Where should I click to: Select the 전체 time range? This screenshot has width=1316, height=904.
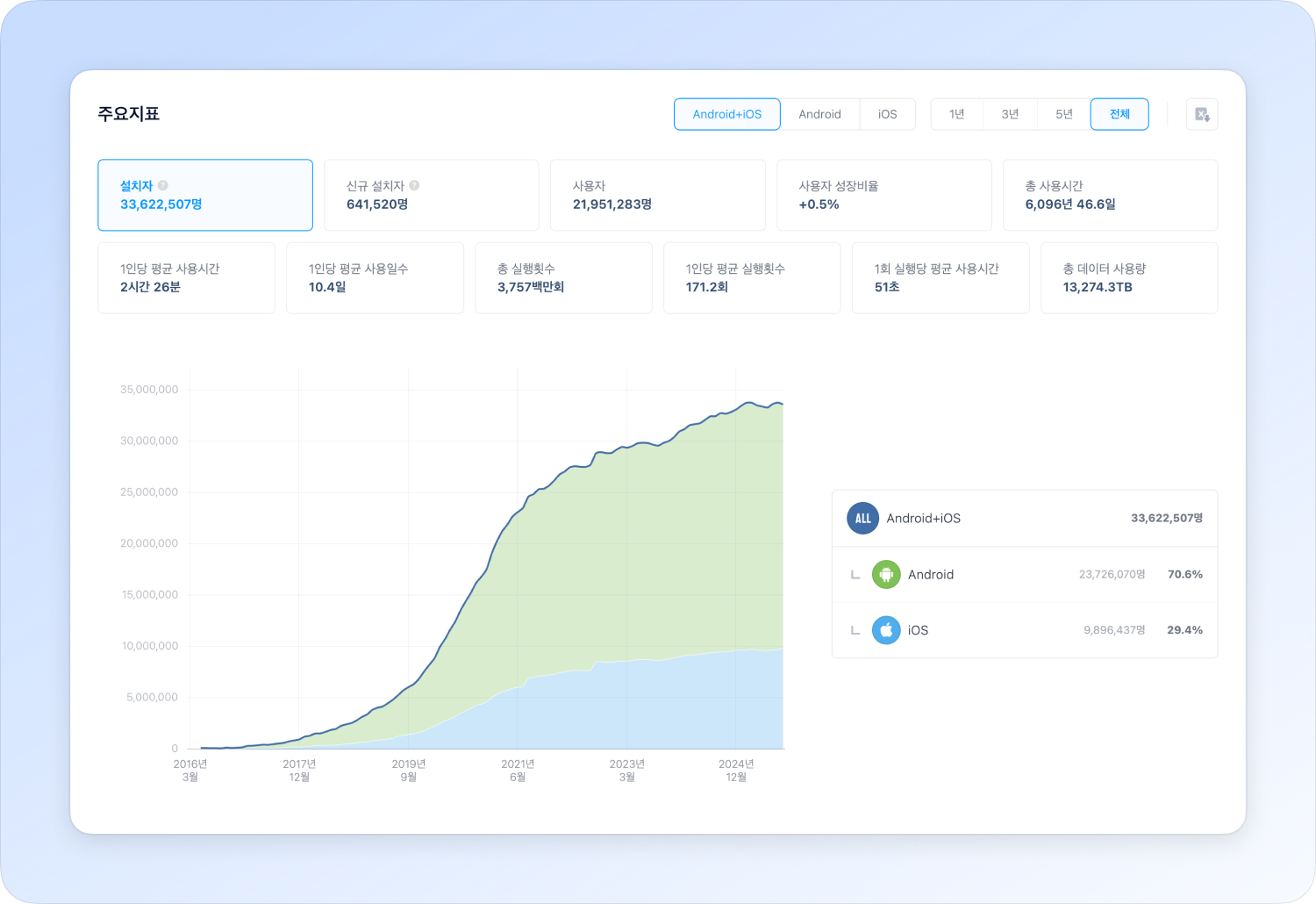click(x=1119, y=114)
